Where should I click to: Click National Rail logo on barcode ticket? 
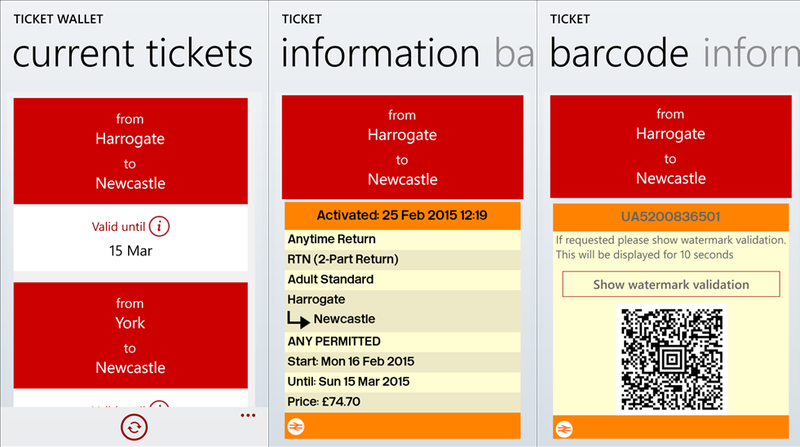click(565, 427)
